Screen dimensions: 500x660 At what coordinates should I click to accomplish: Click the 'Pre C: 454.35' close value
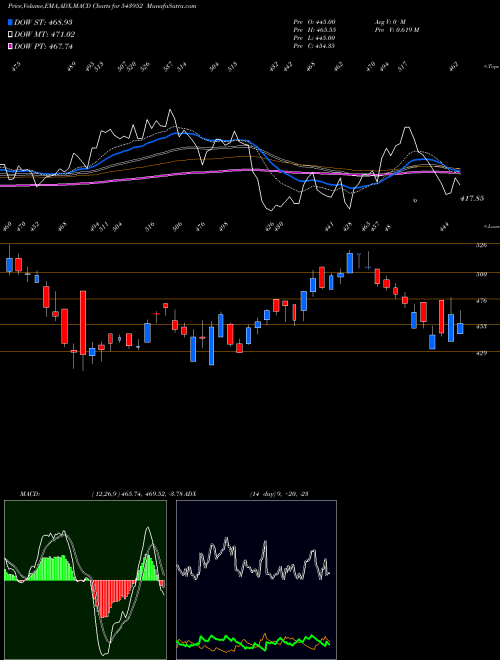(x=314, y=46)
